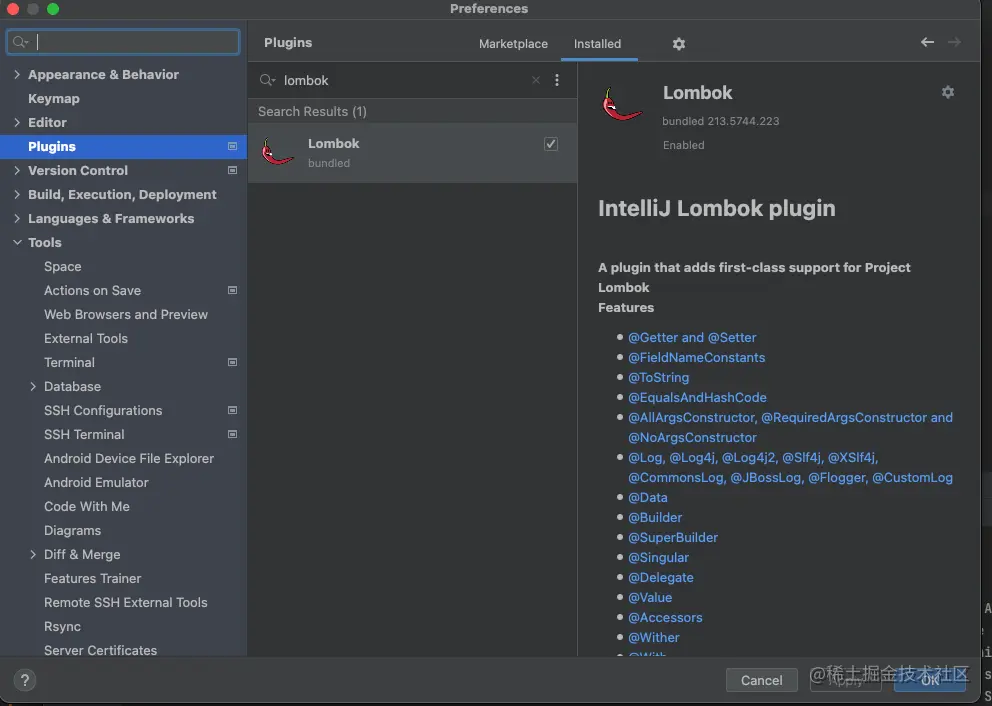This screenshot has width=992, height=706.
Task: Select Keymap in the settings tree
Action: click(54, 98)
